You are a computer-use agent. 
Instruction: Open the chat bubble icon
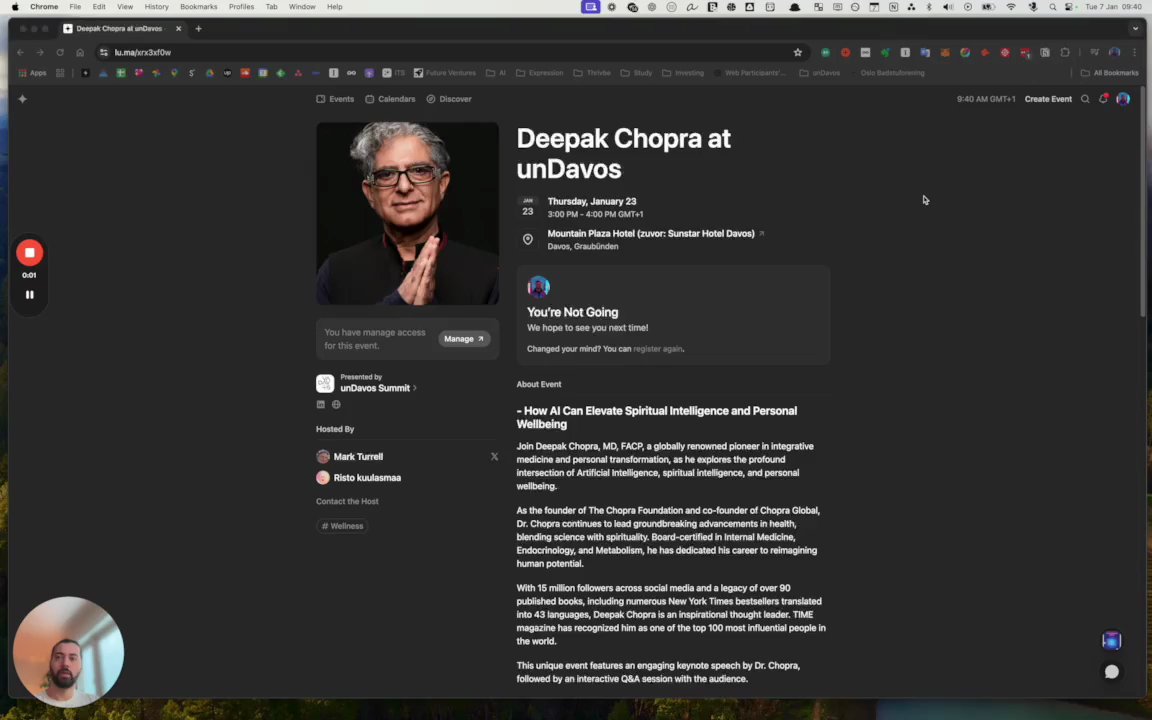point(1112,672)
